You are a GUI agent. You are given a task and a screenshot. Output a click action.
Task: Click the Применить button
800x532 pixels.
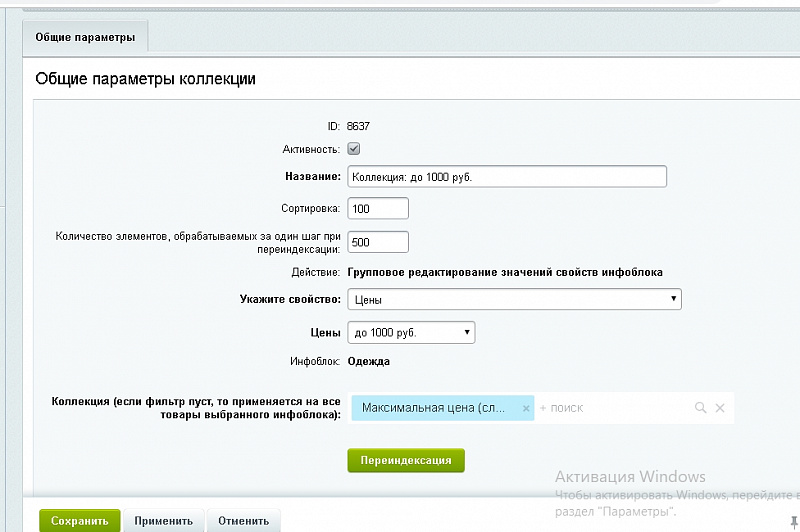tap(164, 521)
